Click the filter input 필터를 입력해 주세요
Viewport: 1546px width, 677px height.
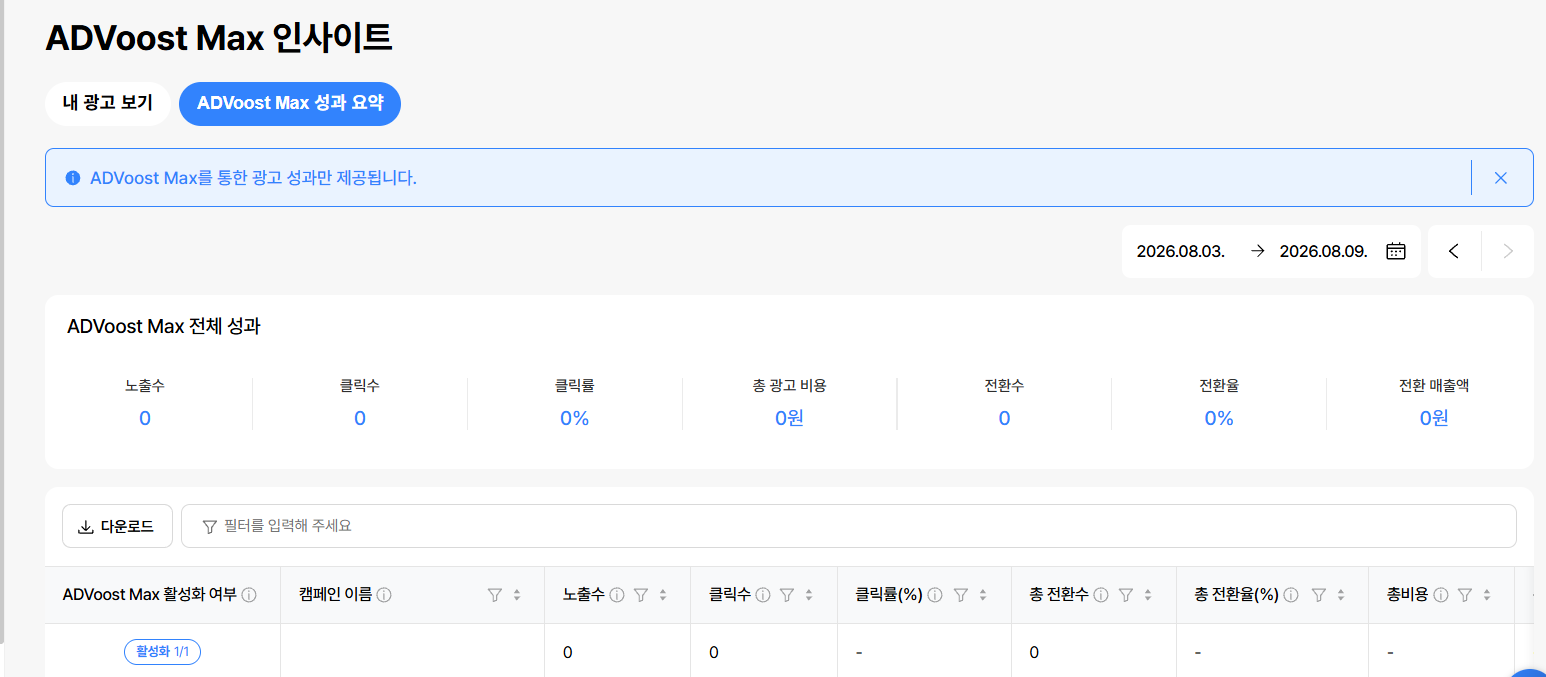pyautogui.click(x=848, y=526)
